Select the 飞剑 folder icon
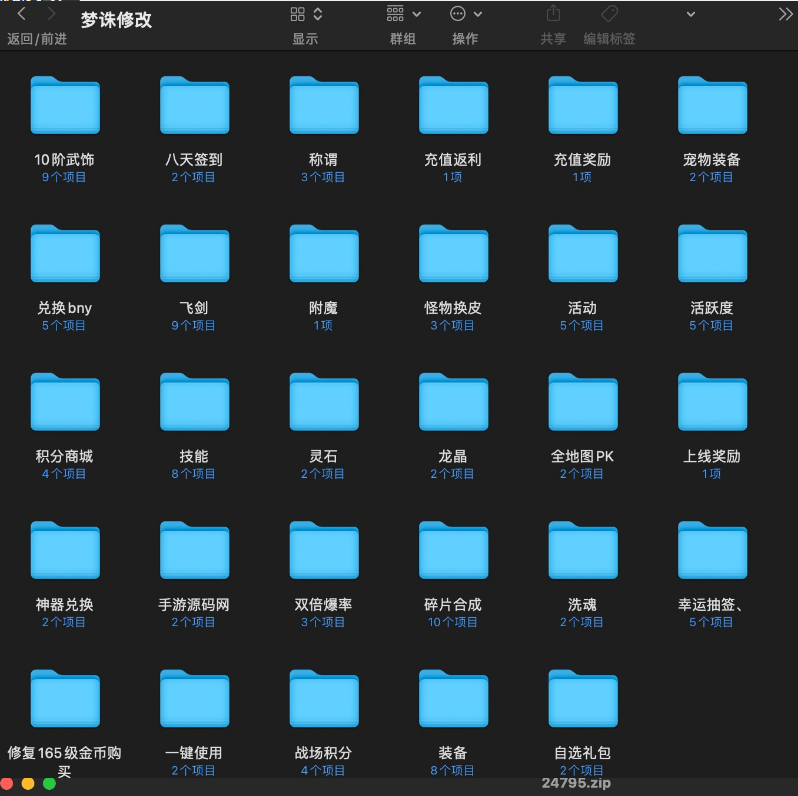Viewport: 798px width, 796px height. (194, 253)
